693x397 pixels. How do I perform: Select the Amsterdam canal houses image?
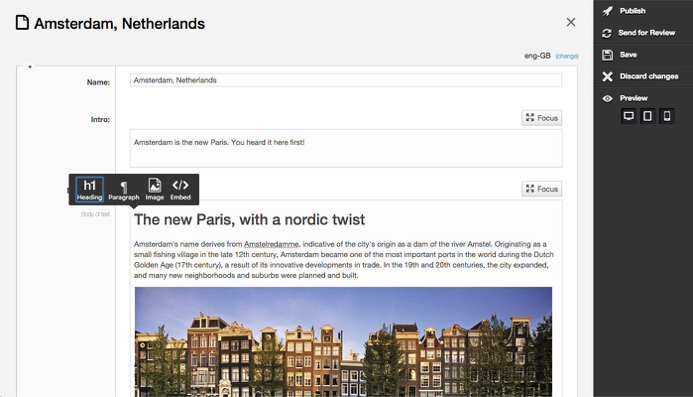click(343, 342)
